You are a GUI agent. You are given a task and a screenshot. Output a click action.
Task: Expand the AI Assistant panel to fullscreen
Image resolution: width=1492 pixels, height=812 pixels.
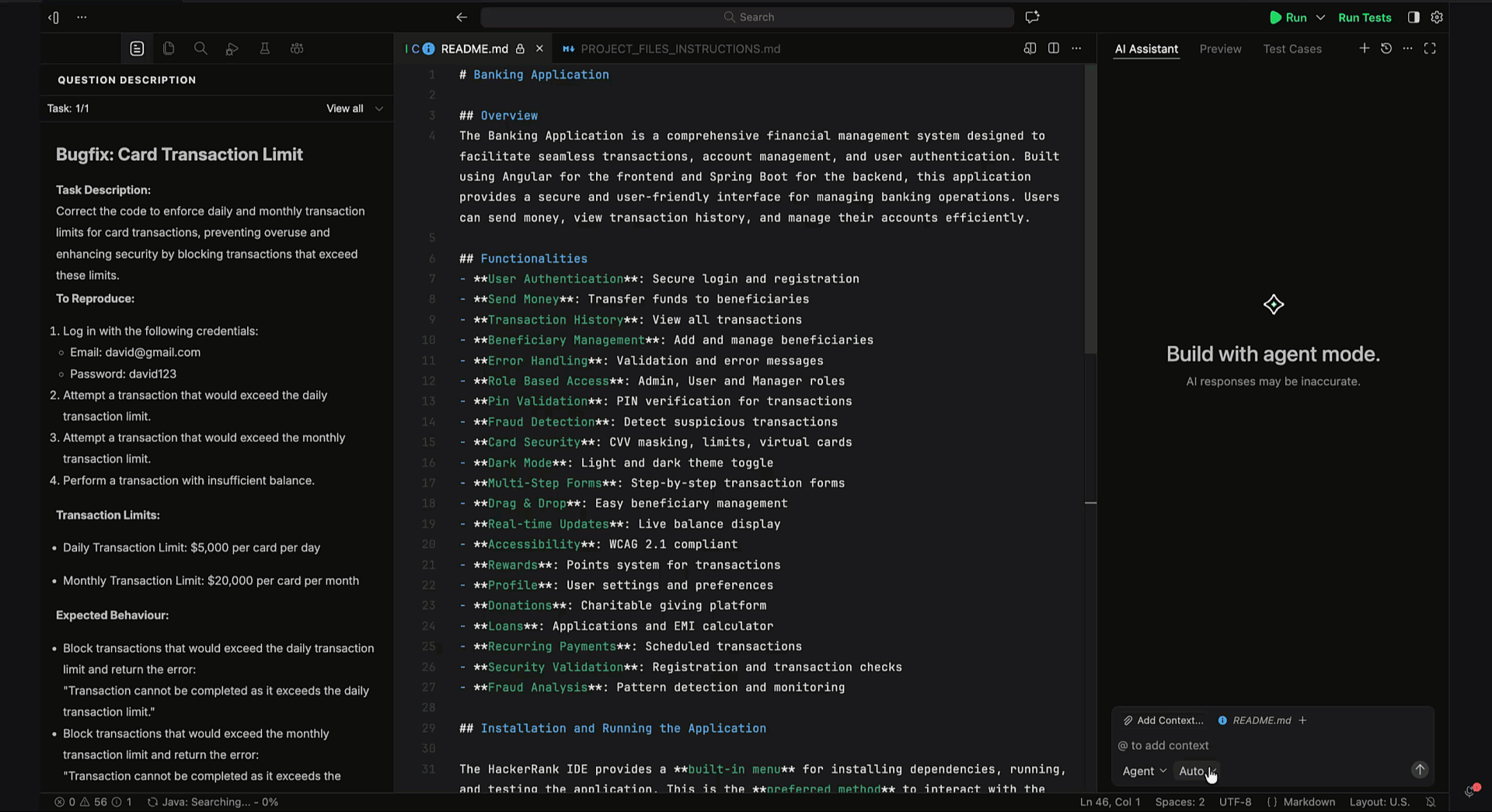tap(1431, 48)
